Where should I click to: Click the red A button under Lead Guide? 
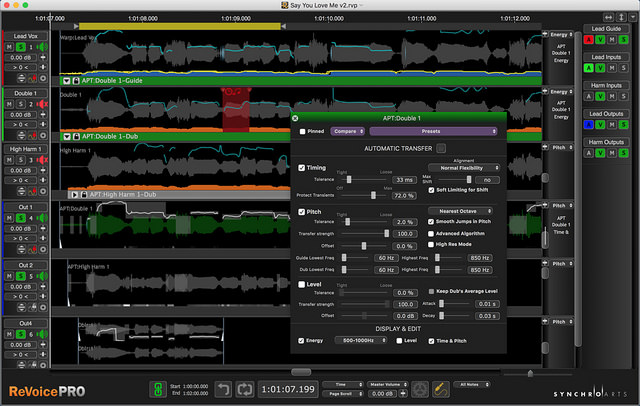tap(588, 40)
